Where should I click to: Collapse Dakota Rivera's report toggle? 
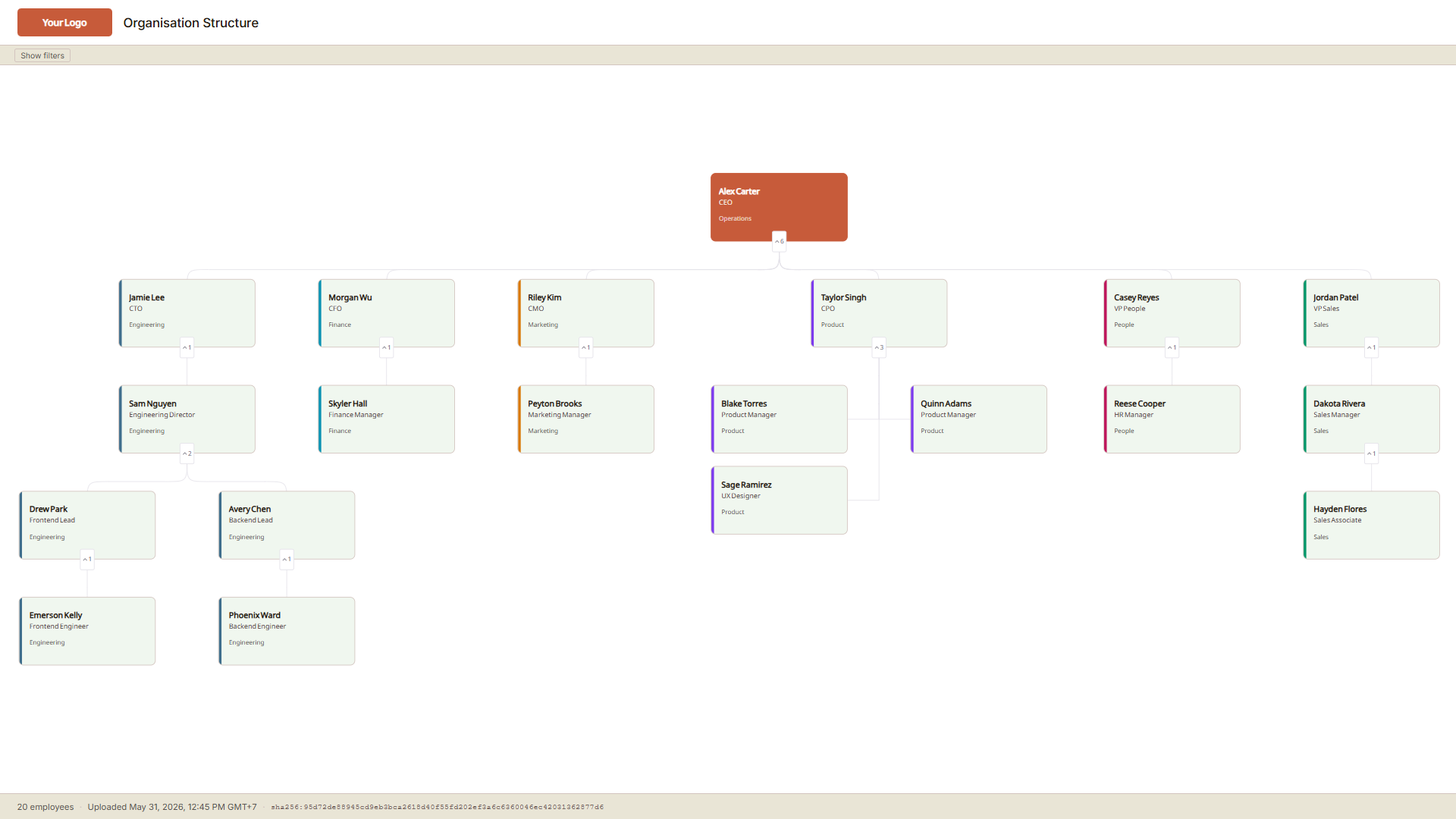[x=1371, y=453]
